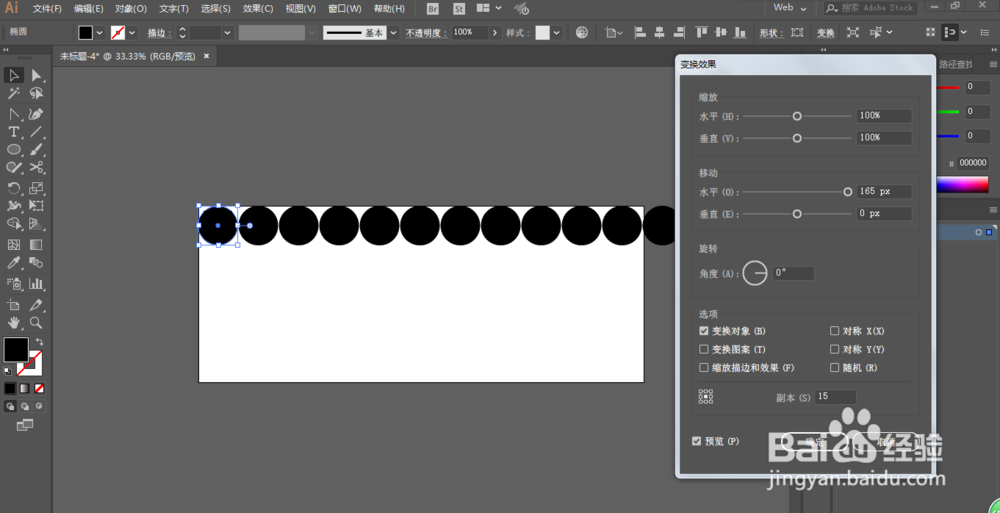The height and width of the screenshot is (513, 1000).
Task: Enable the 随机 checkbox
Action: pos(834,368)
